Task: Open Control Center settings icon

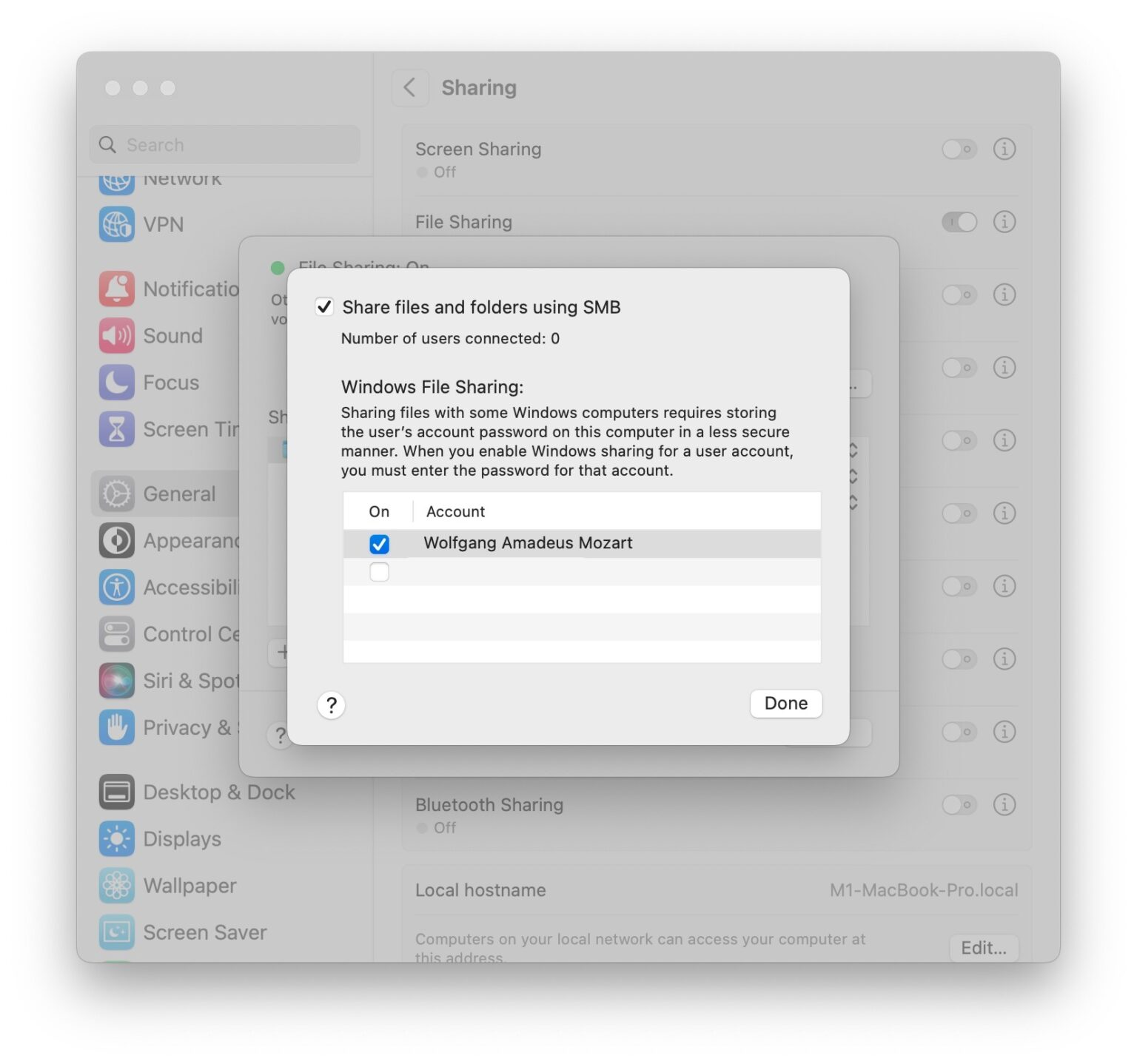Action: (117, 634)
